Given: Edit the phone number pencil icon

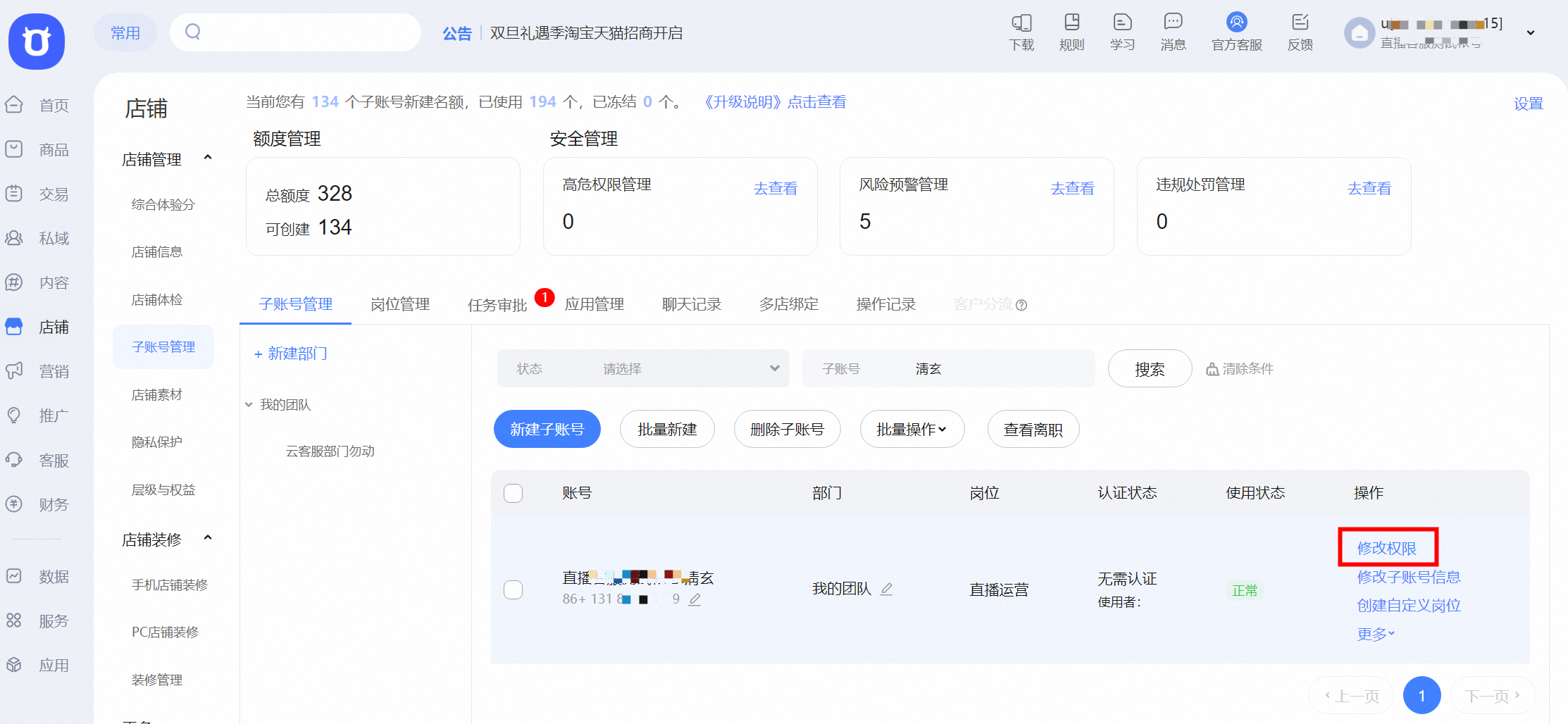Looking at the screenshot, I should [x=695, y=599].
